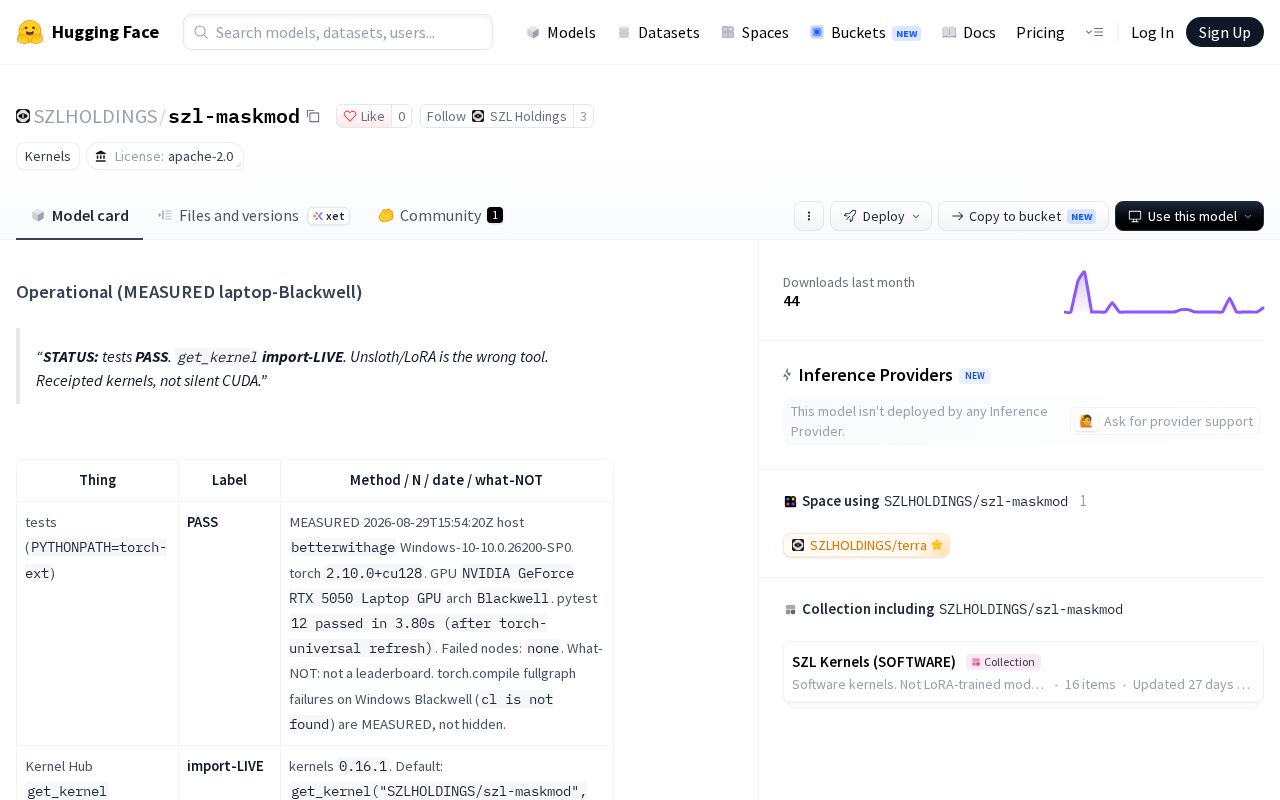
Task: Click the heart Like button
Action: click(x=364, y=116)
